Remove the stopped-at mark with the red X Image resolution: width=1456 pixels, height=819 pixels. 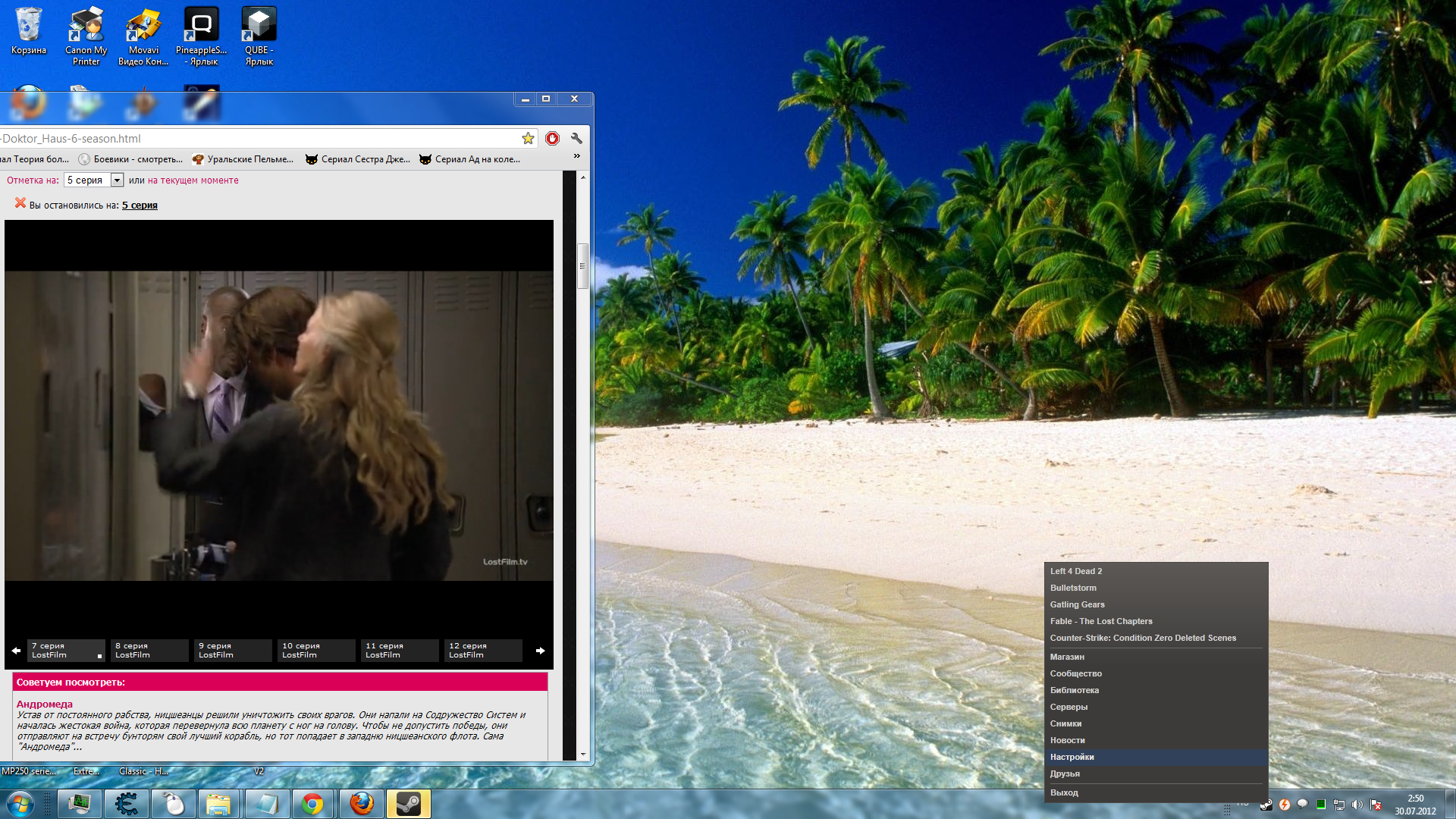[20, 203]
